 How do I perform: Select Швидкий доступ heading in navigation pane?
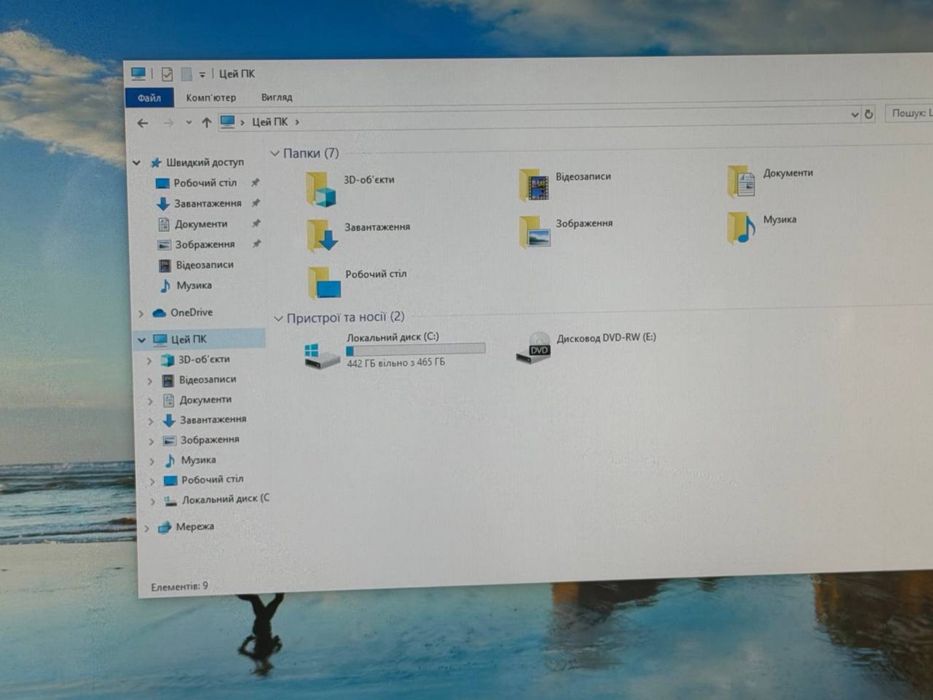197,162
